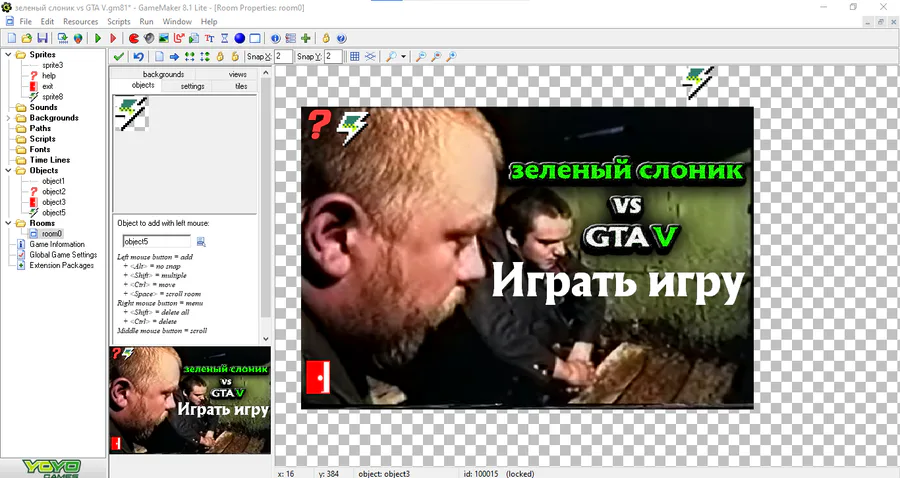The width and height of the screenshot is (900, 478).
Task: Open an existing game file
Action: [26, 38]
